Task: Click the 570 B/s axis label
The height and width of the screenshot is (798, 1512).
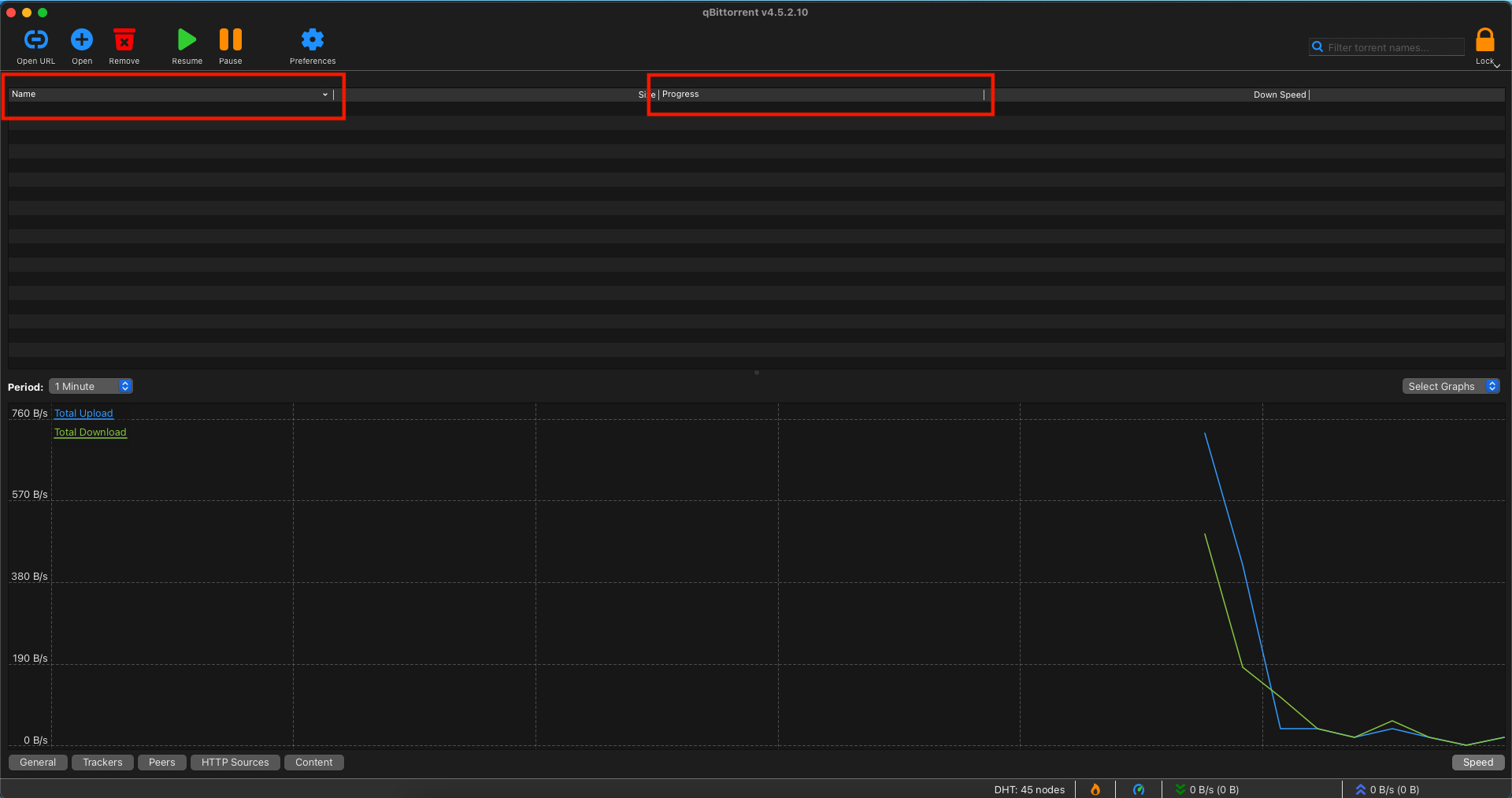Action: tap(29, 495)
